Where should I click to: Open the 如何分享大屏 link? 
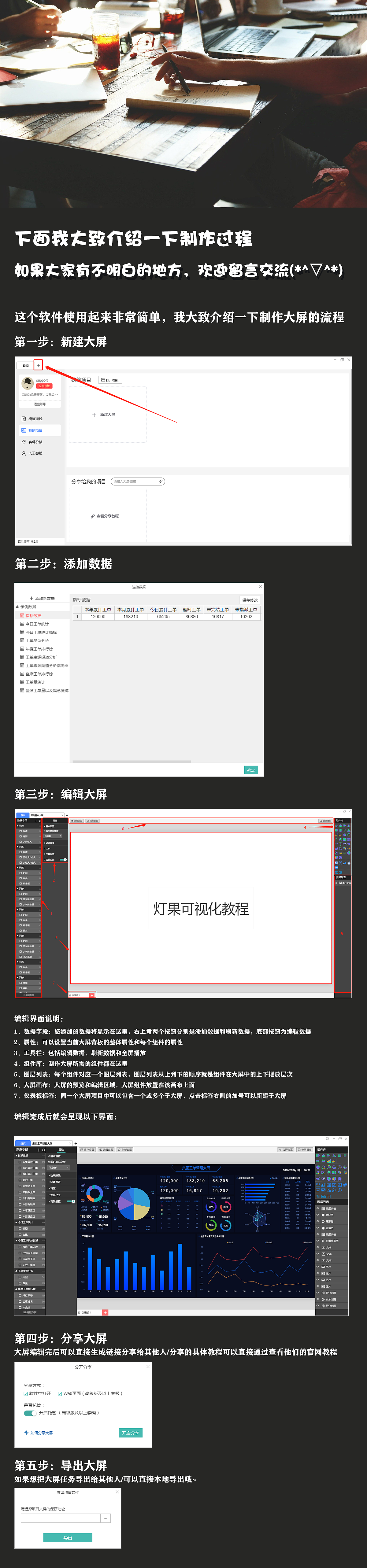click(41, 1433)
